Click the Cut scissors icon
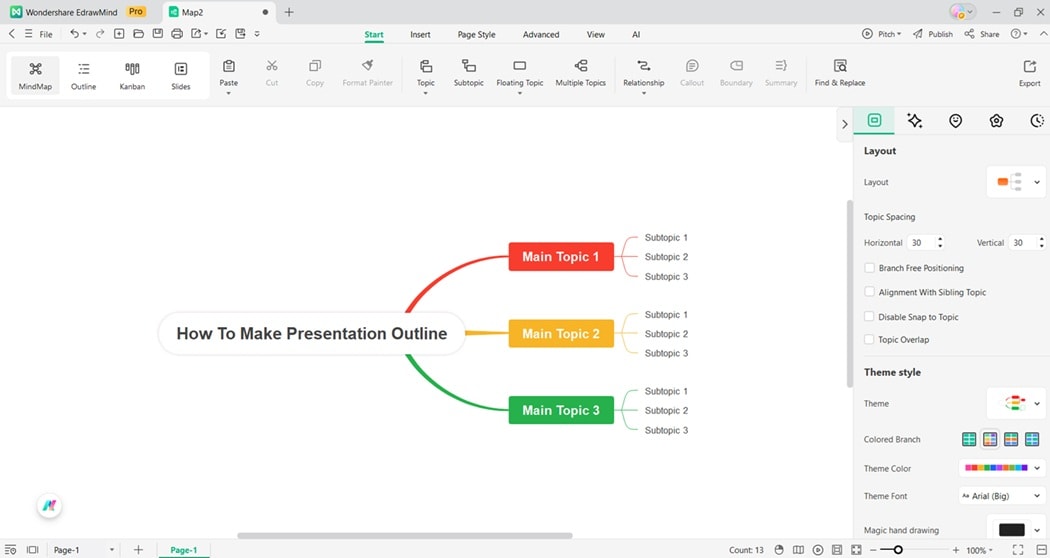The image size is (1050, 558). pyautogui.click(x=271, y=66)
